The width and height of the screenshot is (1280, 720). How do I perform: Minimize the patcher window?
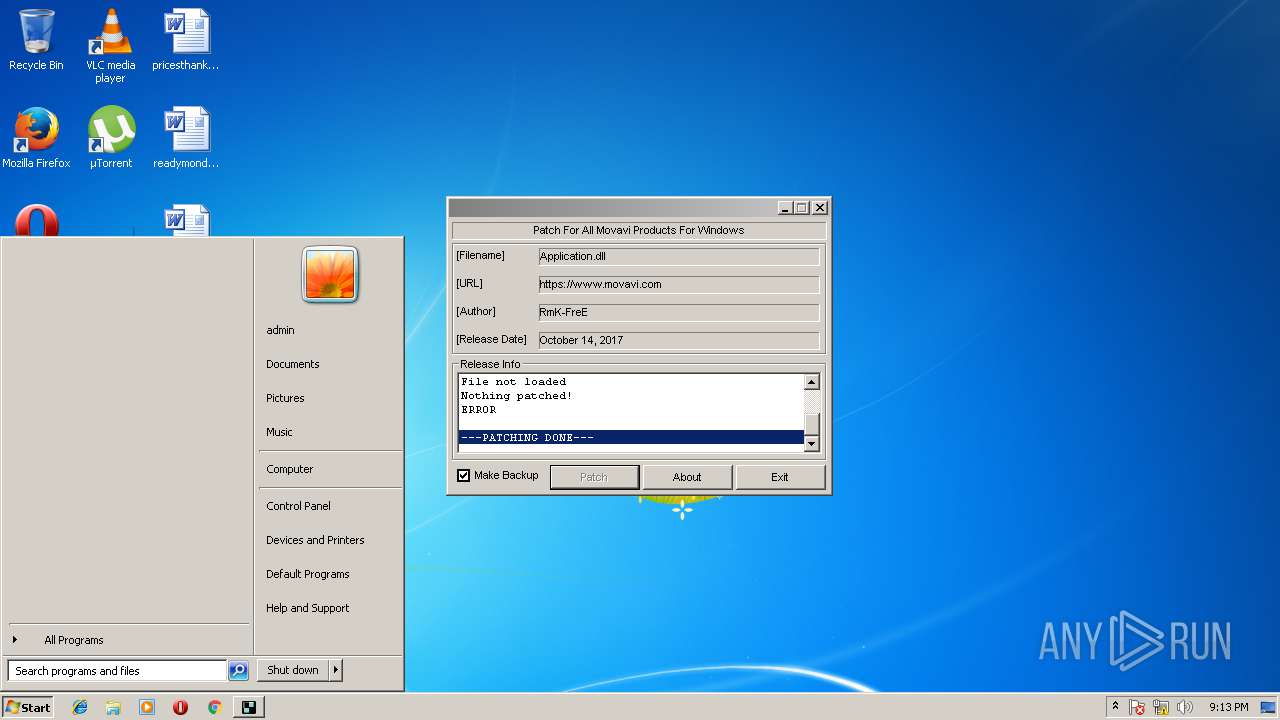click(786, 208)
